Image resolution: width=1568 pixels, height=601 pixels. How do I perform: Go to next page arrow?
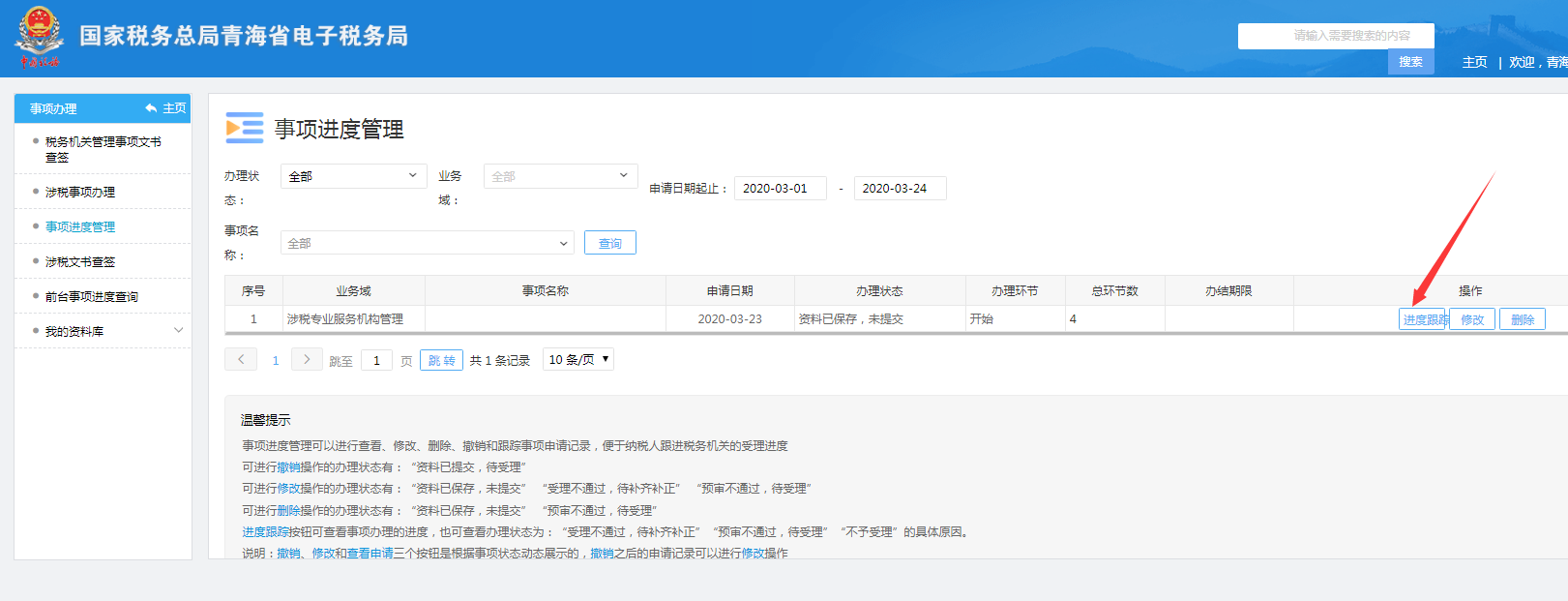(x=307, y=359)
